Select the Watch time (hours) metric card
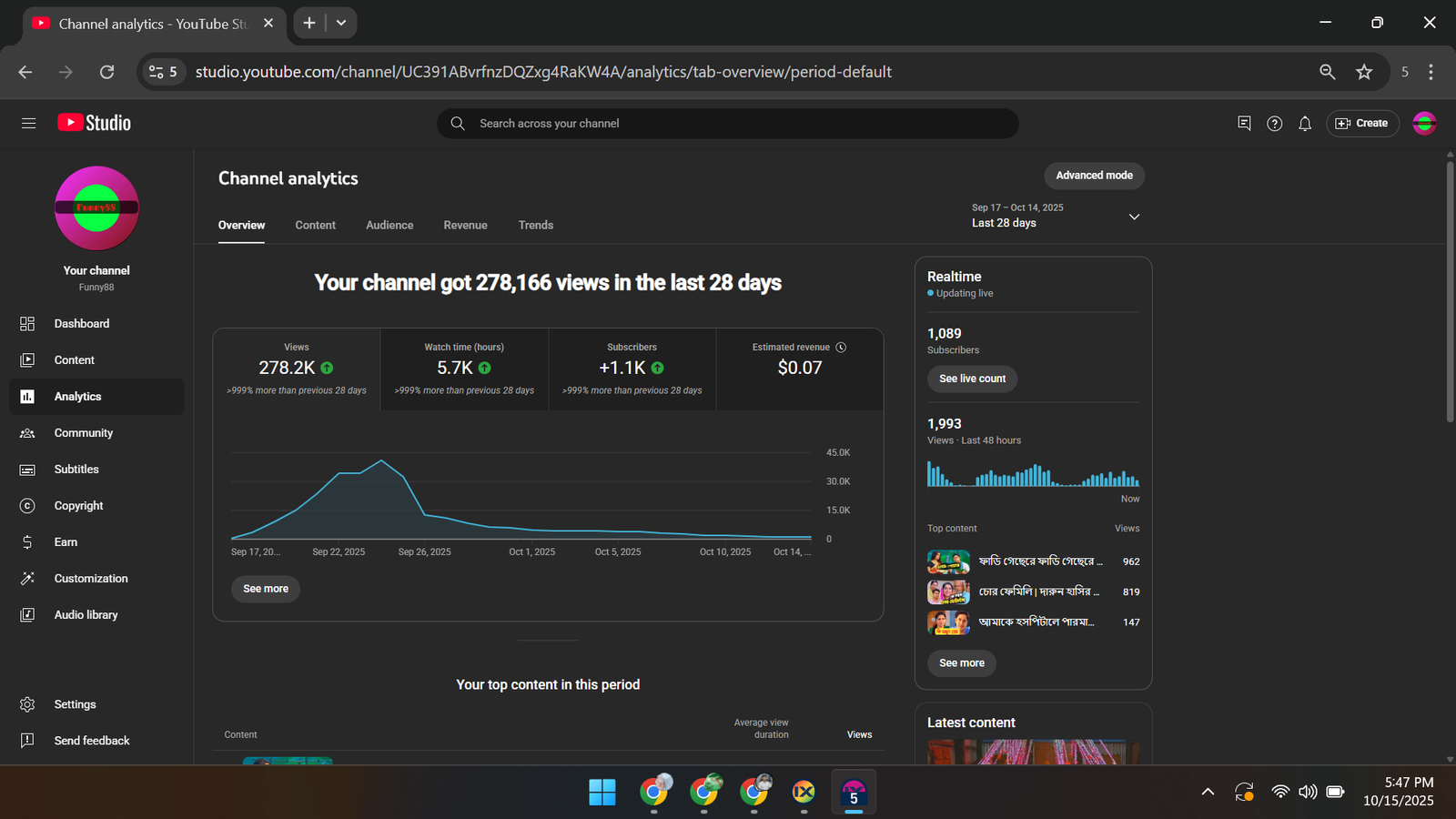Image resolution: width=1456 pixels, height=819 pixels. point(464,369)
